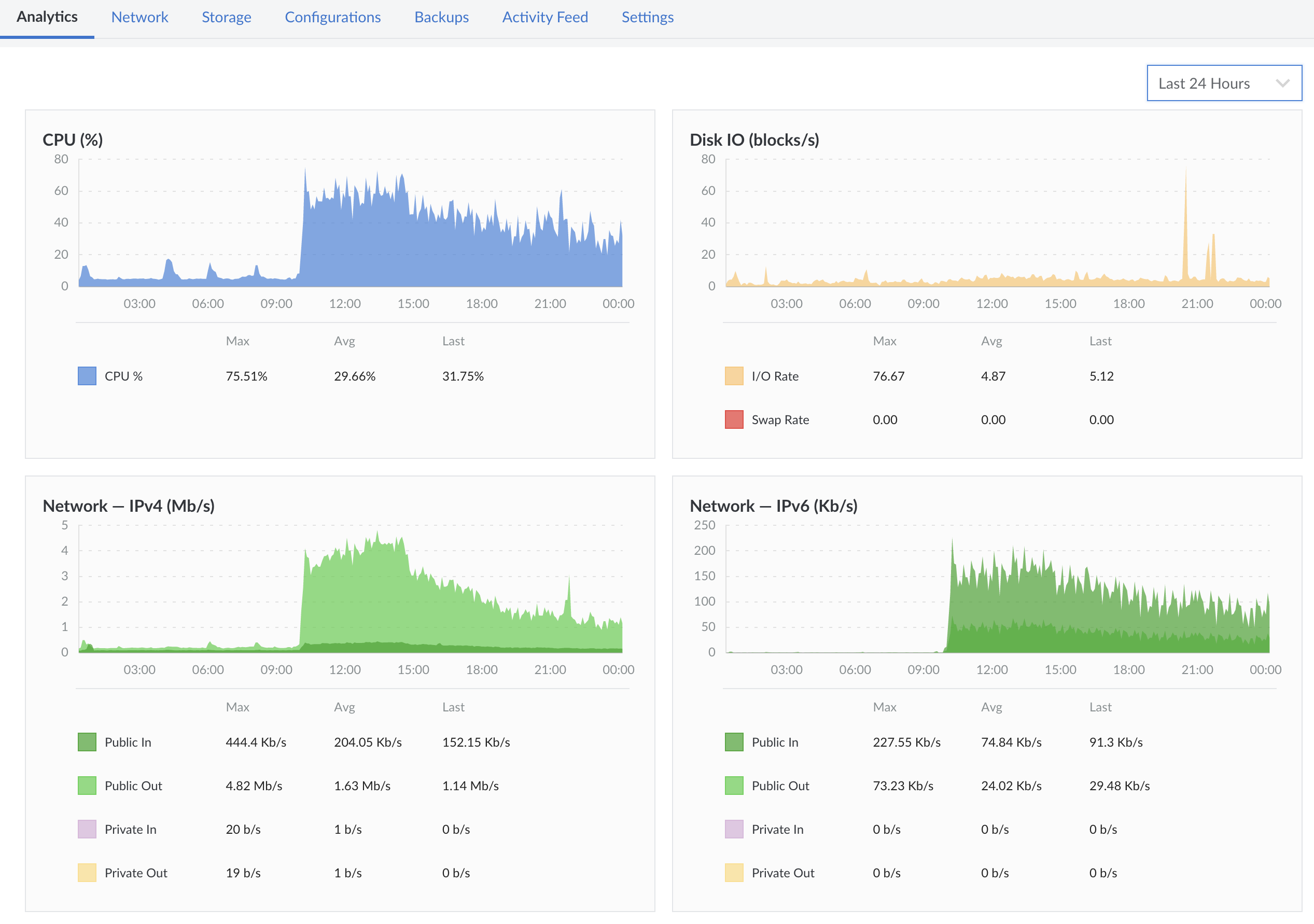Open the Settings tab
Viewport: 1314px width, 924px height.
click(647, 17)
